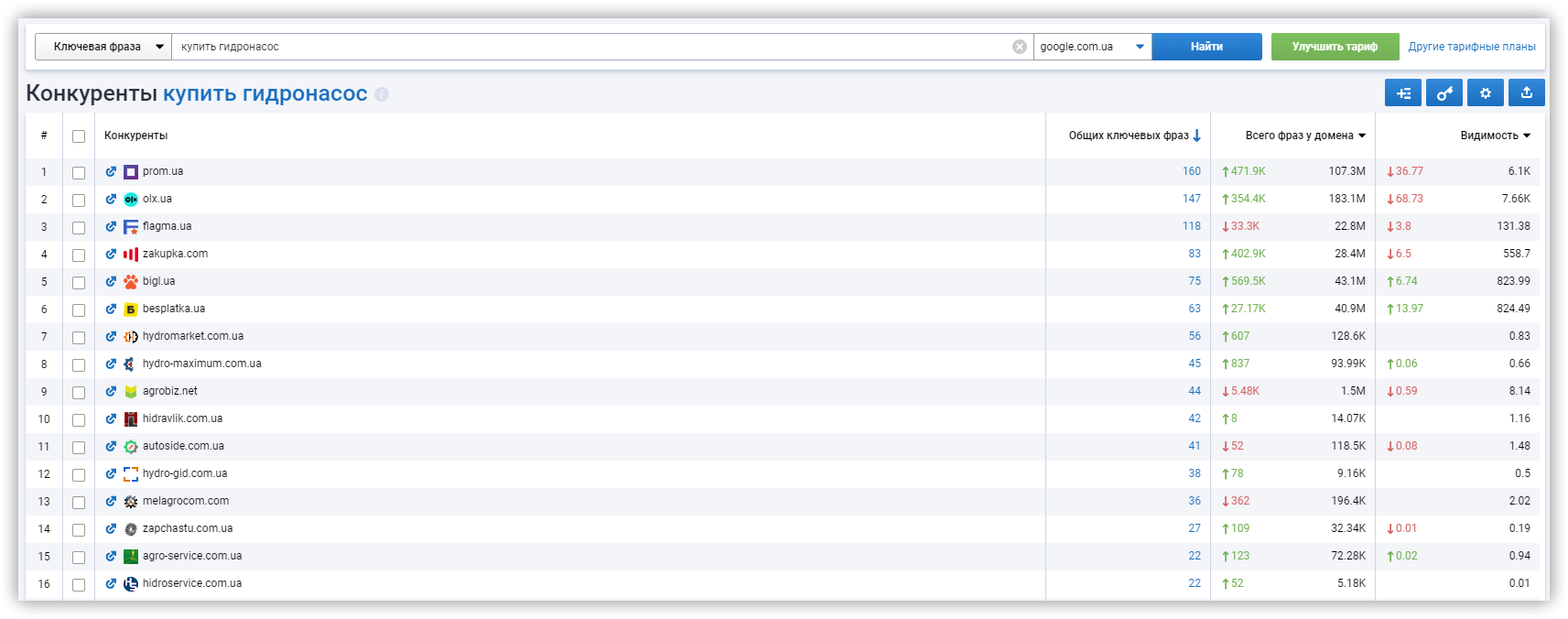Click hidravlik.com.ua domain name
Image resolution: width=1568 pixels, height=619 pixels.
pyautogui.click(x=182, y=418)
